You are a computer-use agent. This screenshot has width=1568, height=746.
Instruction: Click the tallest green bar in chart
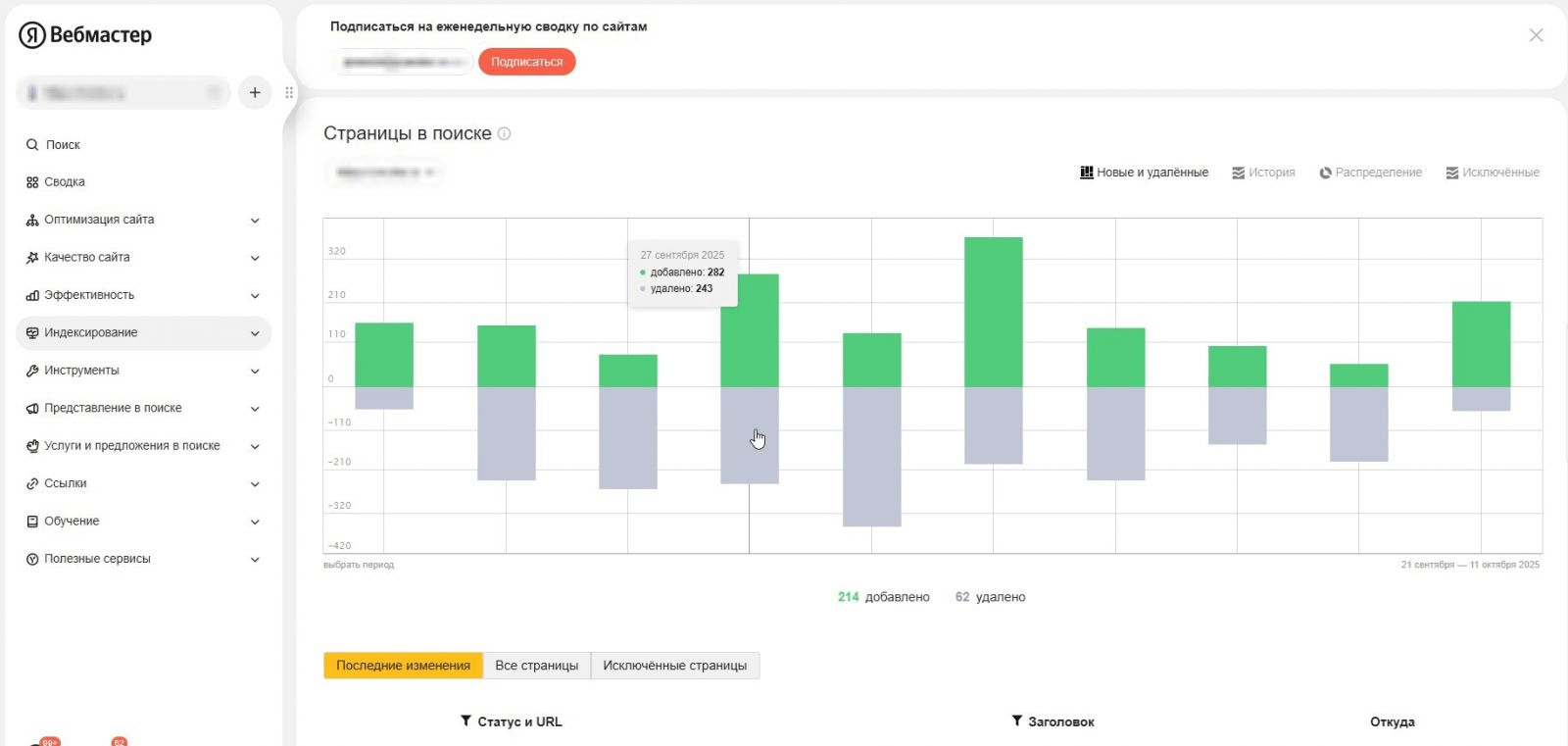click(993, 312)
